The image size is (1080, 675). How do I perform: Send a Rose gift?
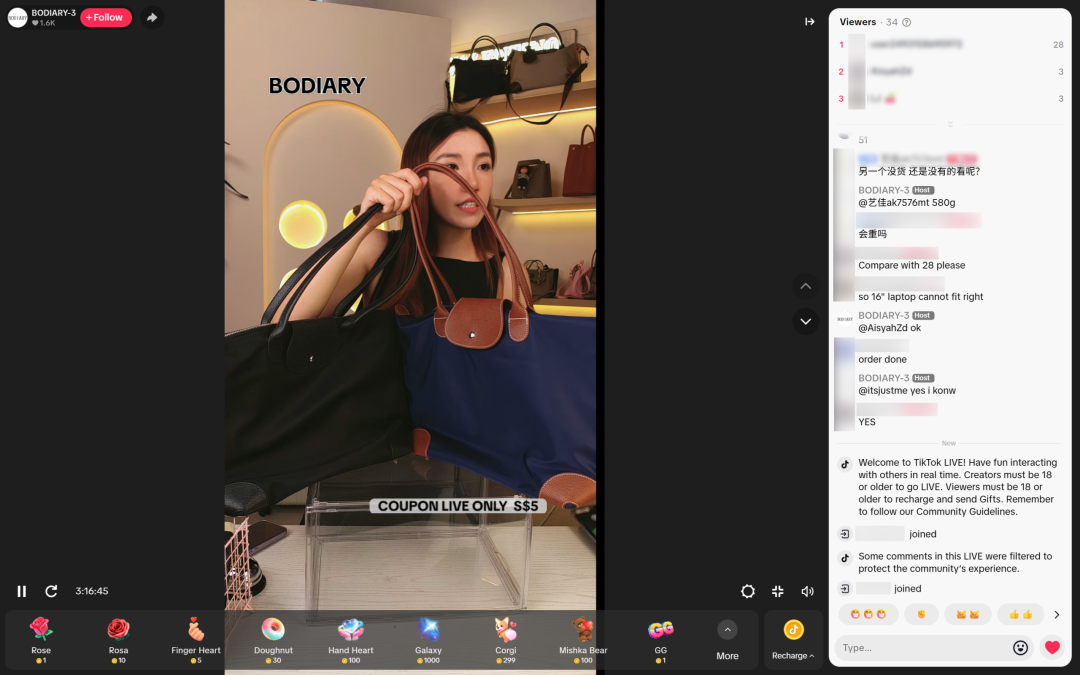[x=41, y=640]
